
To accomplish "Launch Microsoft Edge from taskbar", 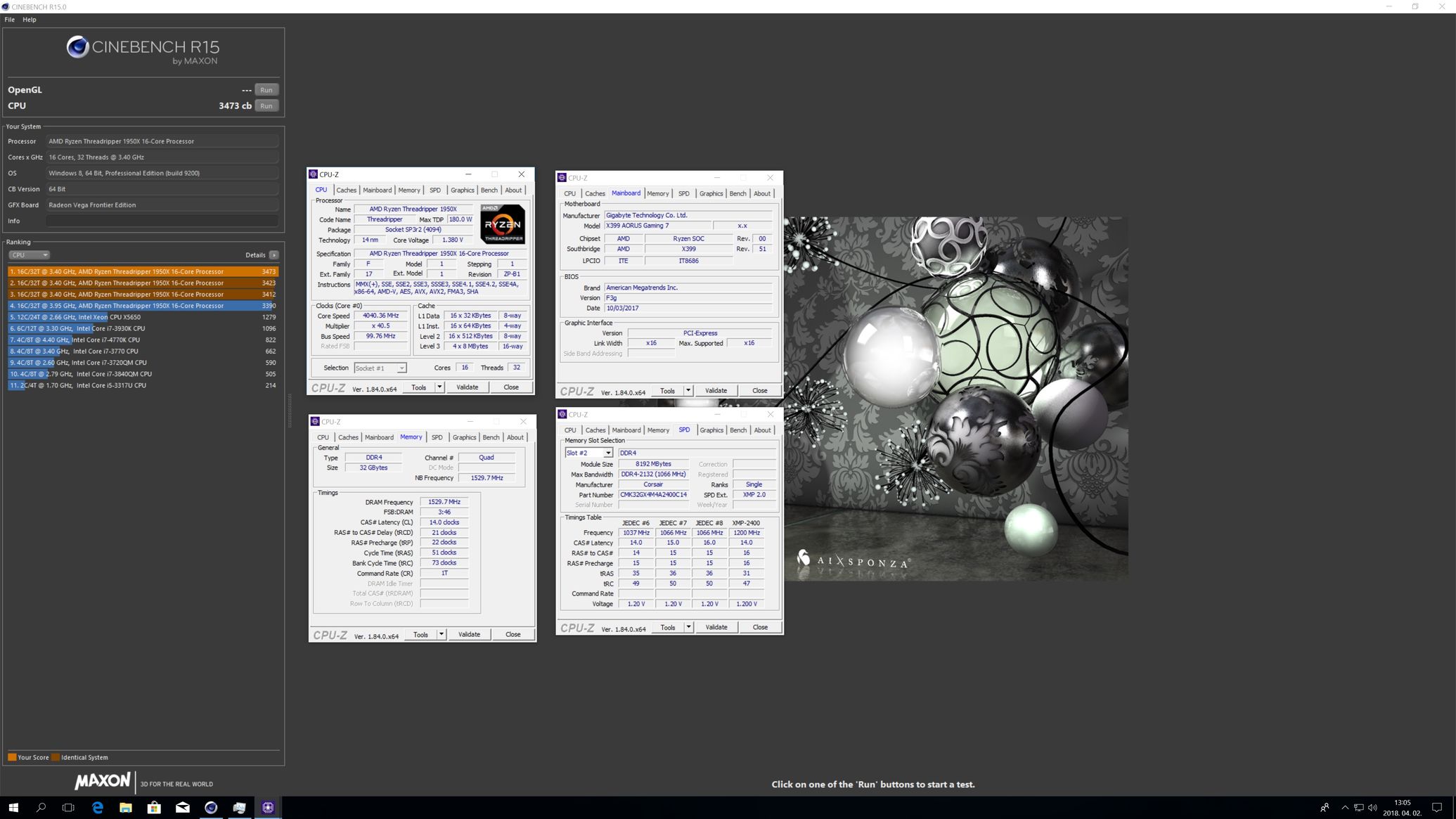I will (x=98, y=808).
